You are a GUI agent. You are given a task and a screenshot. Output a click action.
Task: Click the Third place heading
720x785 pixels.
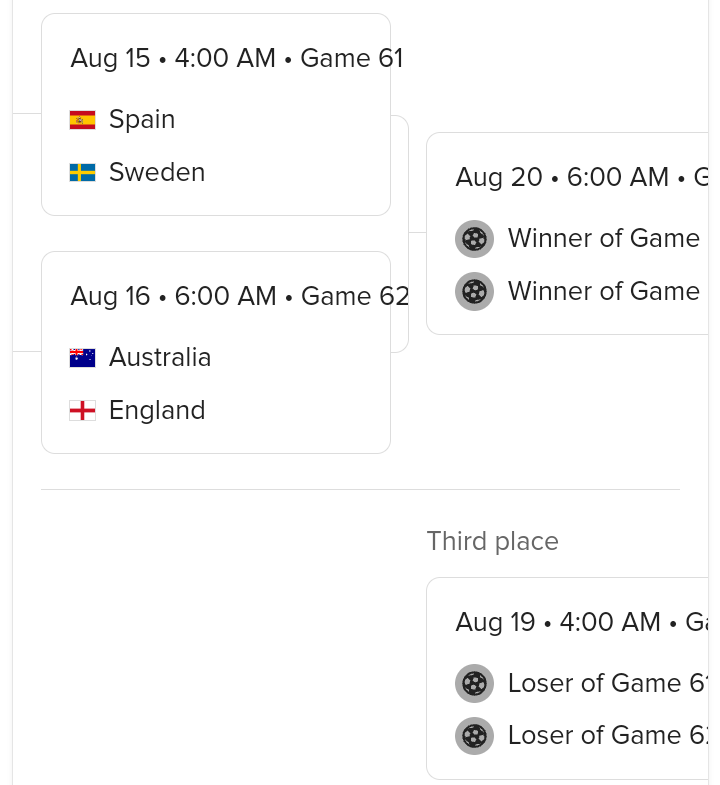pos(493,542)
